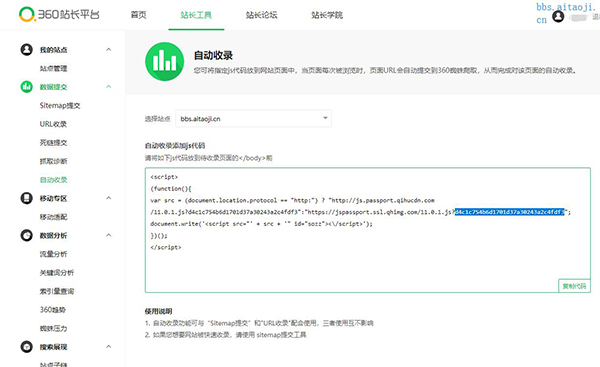Viewport: 600px width, 367px height.
Task: Click the 自动收录 page title
Action: pyautogui.click(x=213, y=55)
